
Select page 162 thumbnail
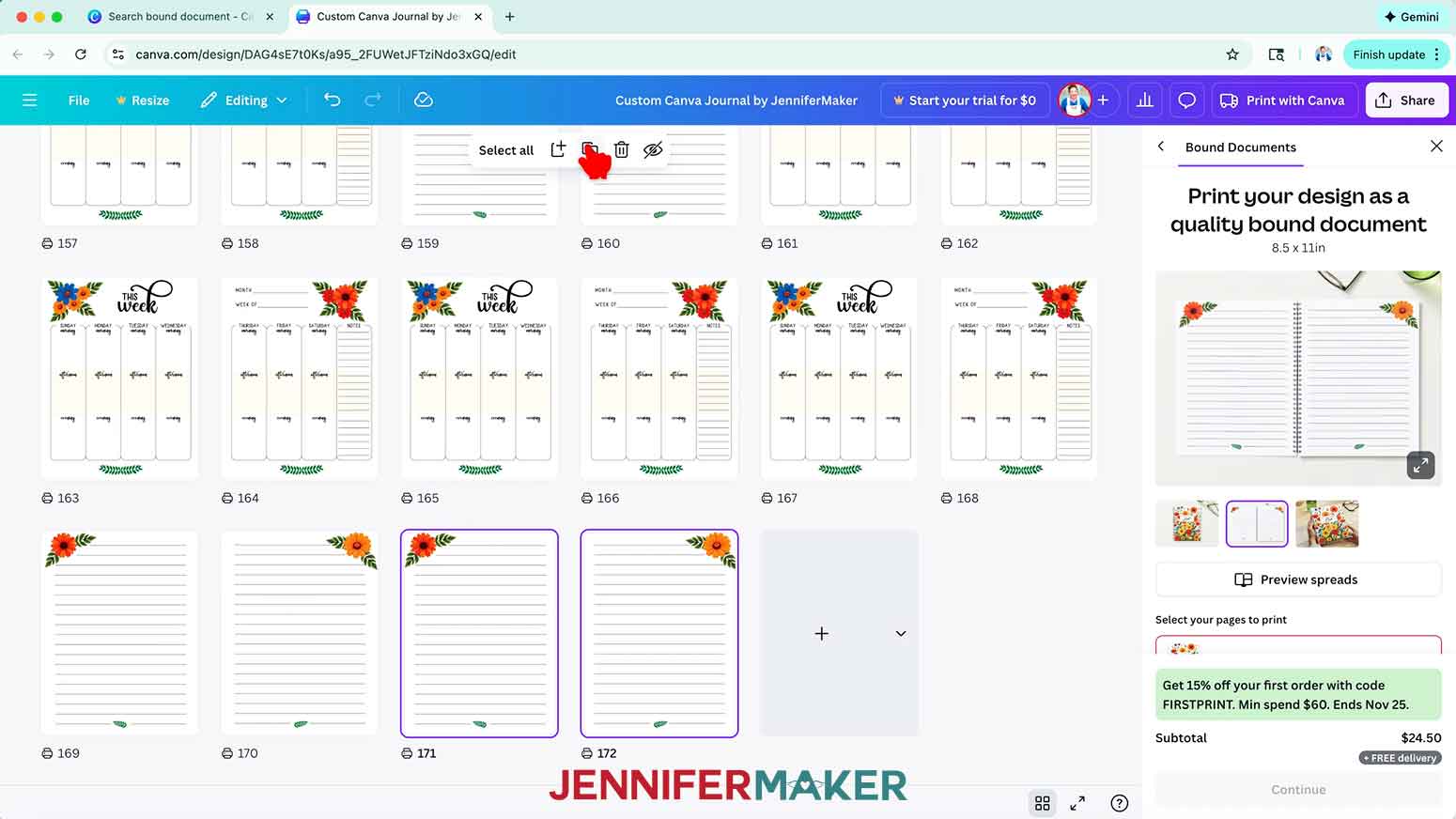pyautogui.click(x=1019, y=175)
